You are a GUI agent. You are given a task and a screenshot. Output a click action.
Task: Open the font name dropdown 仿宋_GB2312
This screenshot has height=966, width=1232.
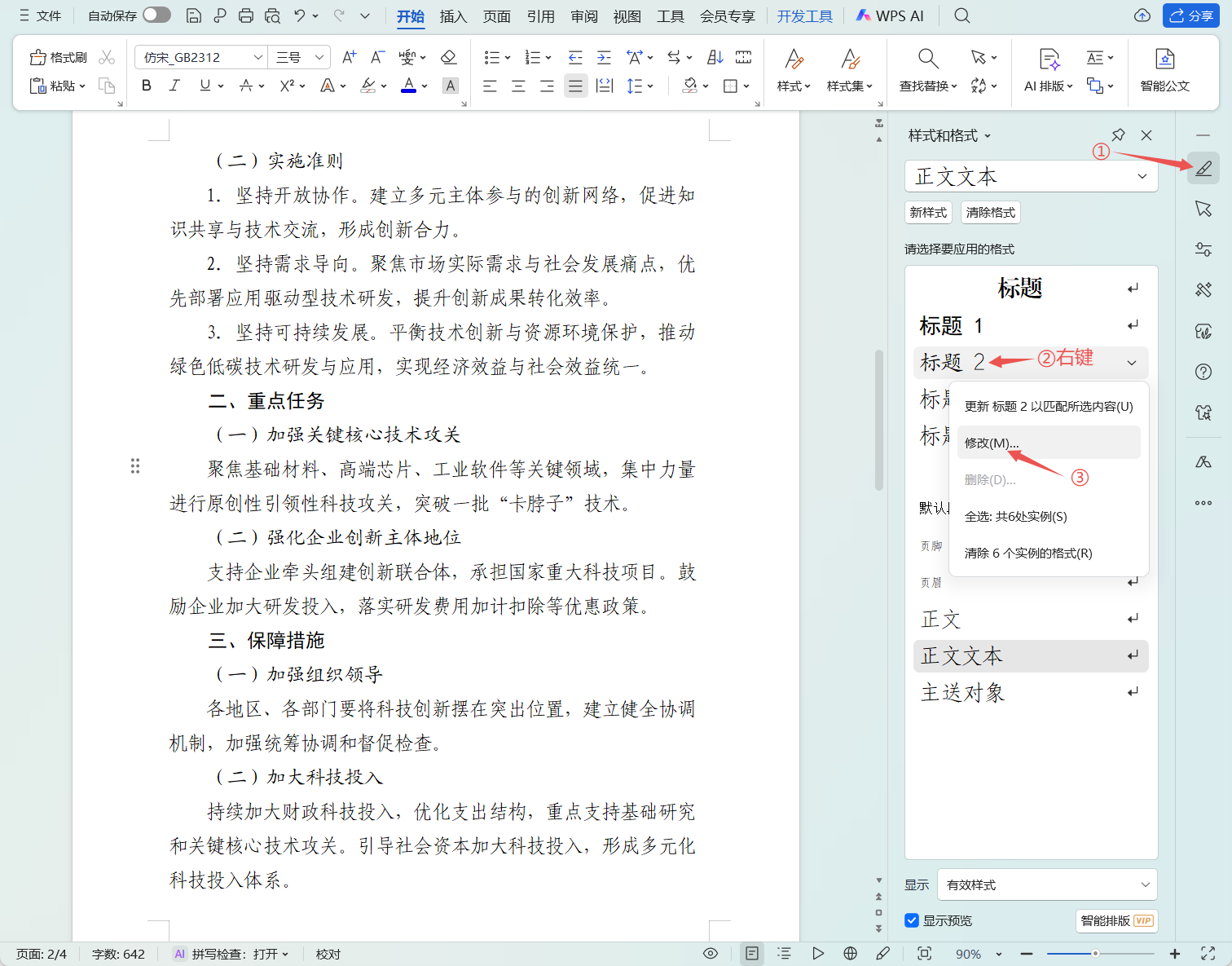coord(257,57)
